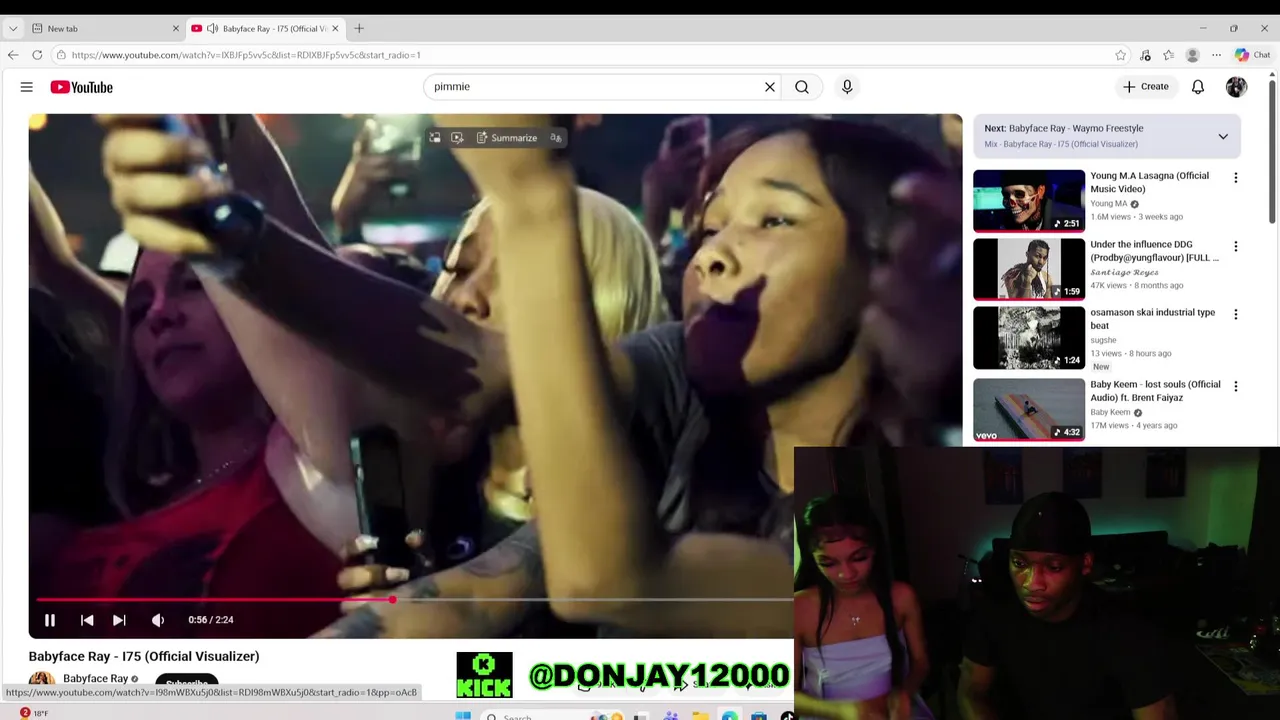Skip to the next video
1280x720 pixels.
click(119, 620)
